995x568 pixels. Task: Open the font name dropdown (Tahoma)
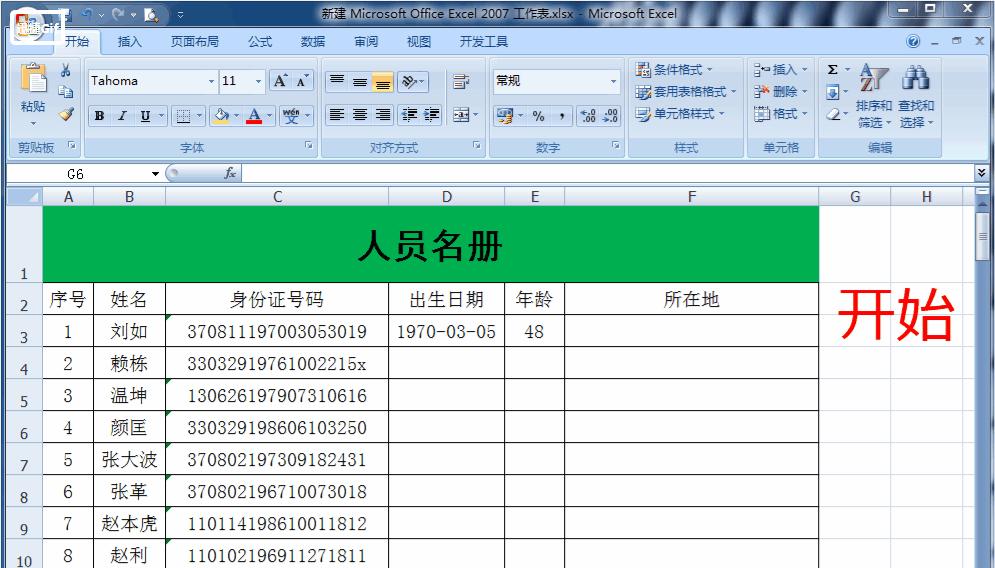tap(211, 81)
